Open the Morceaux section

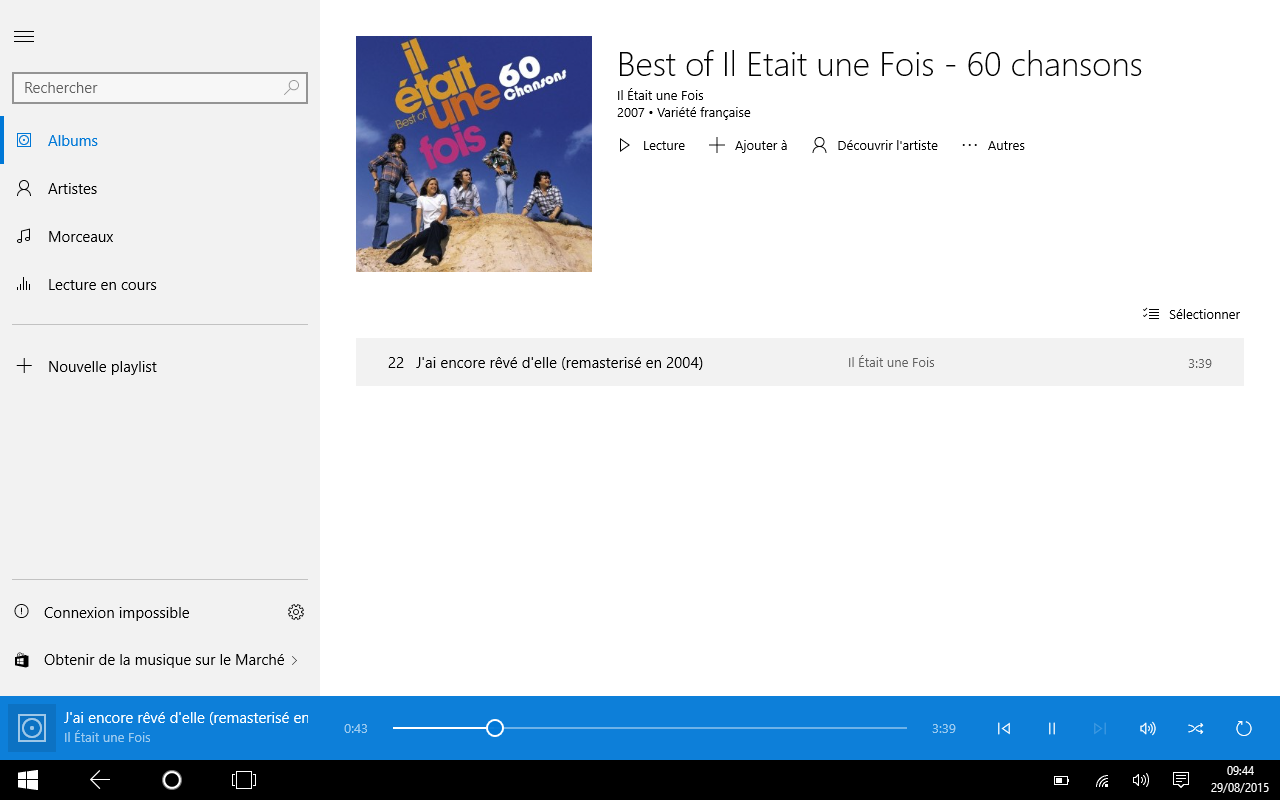coord(160,237)
